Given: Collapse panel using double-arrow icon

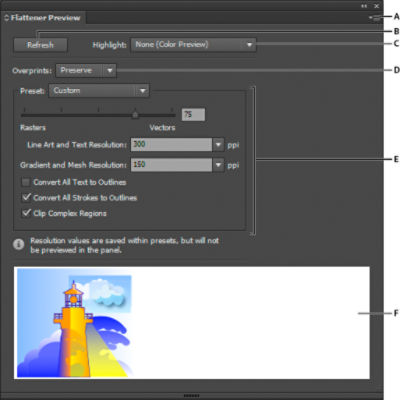Looking at the screenshot, I should (x=364, y=6).
